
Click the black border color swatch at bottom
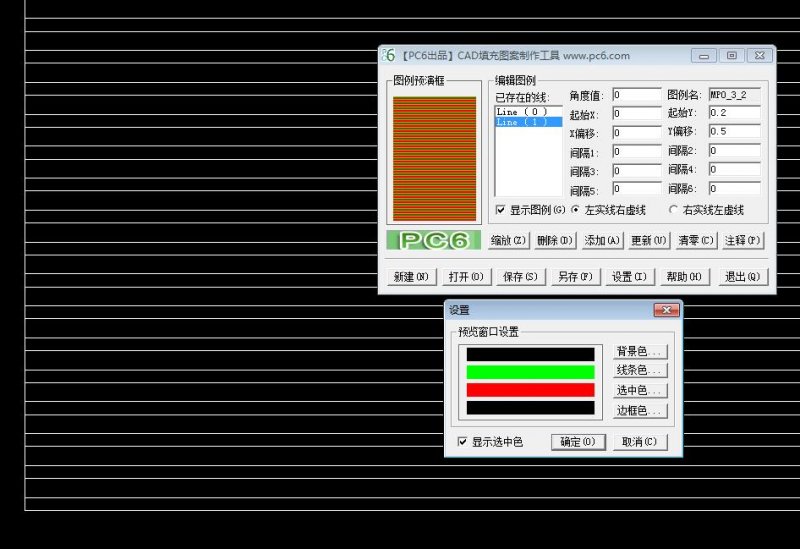[530, 408]
